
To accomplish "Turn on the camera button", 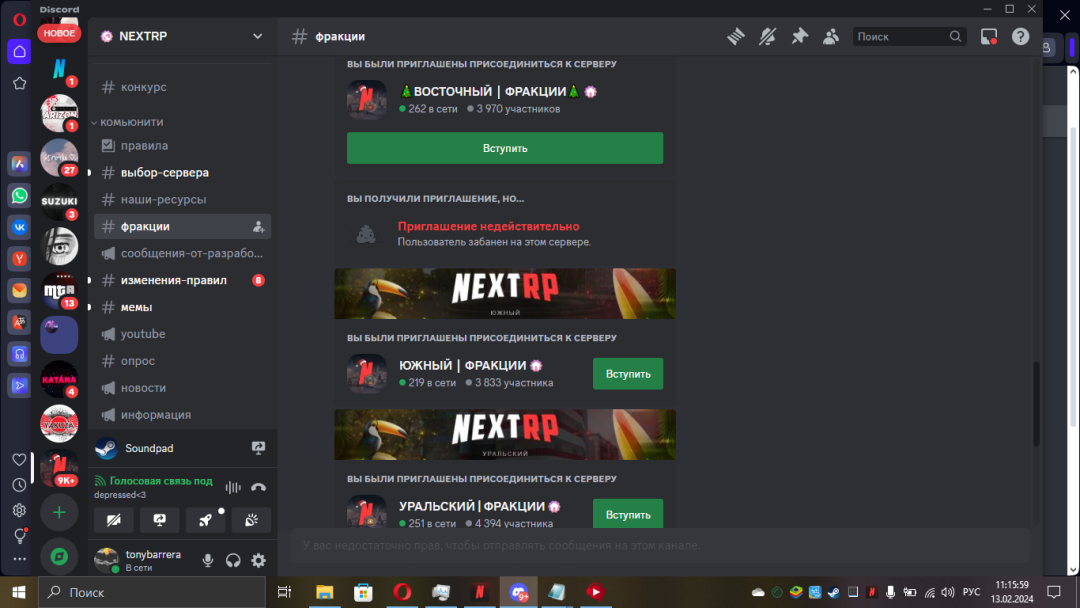I will point(114,520).
